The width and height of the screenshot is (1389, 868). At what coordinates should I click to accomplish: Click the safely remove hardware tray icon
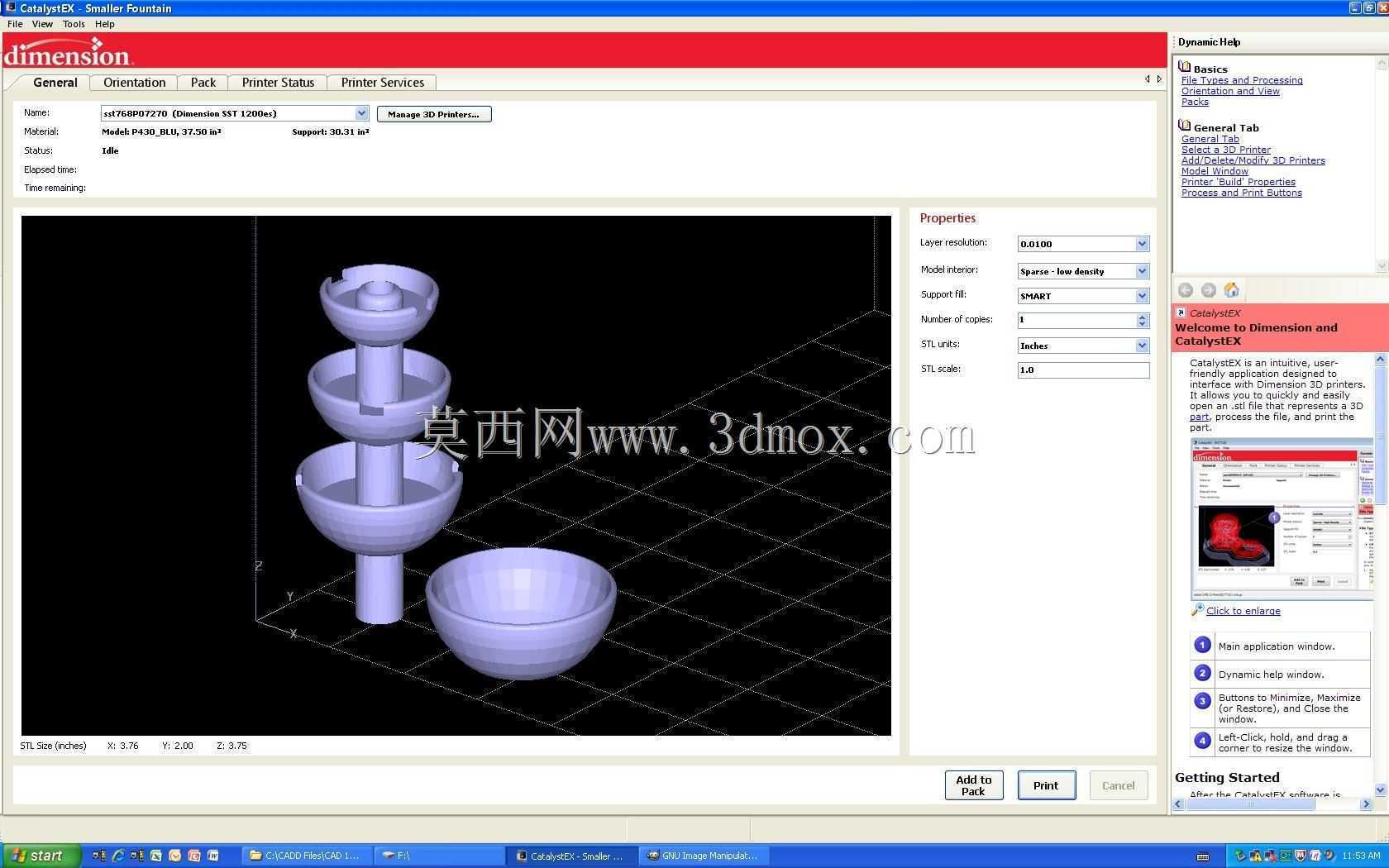coord(1239,856)
